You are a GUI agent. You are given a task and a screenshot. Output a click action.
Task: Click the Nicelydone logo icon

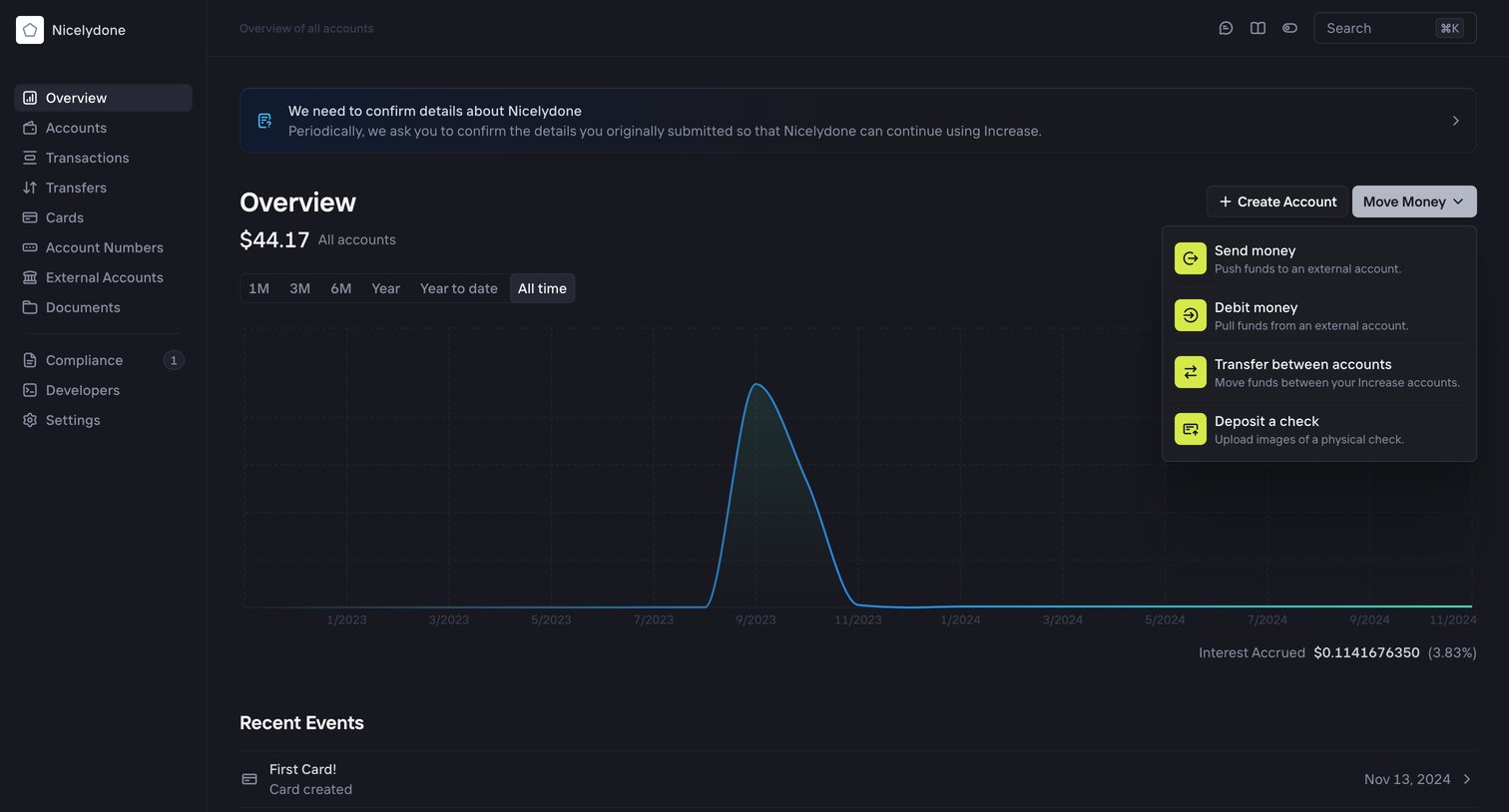pos(30,30)
